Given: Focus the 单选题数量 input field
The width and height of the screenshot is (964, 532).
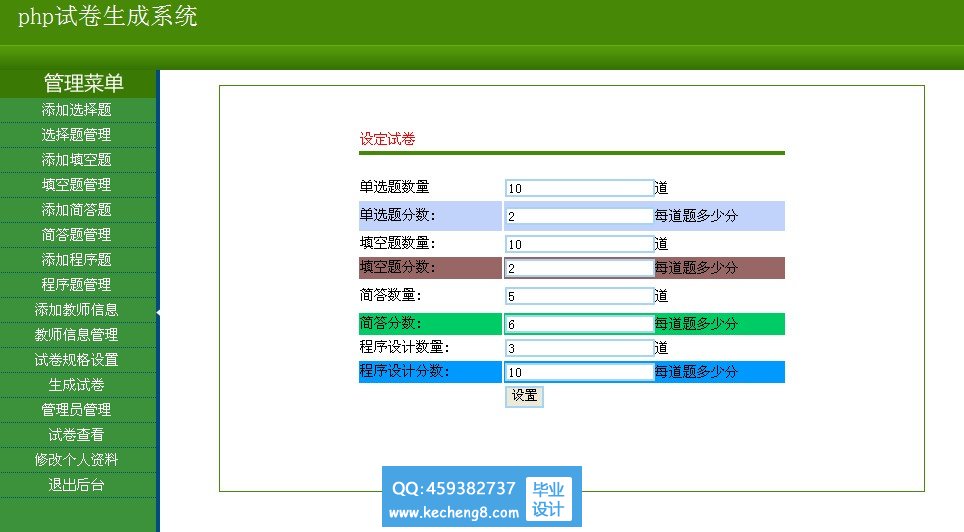Looking at the screenshot, I should click(x=579, y=188).
